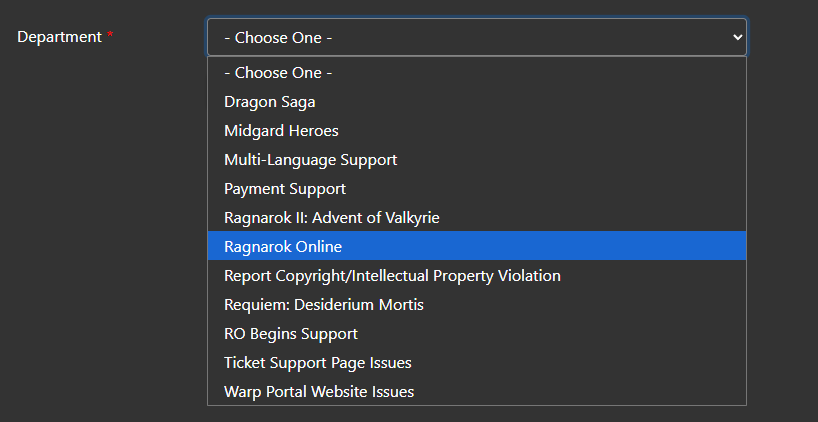Click the option directly below Payment Support
818x422 pixels.
pos(331,217)
